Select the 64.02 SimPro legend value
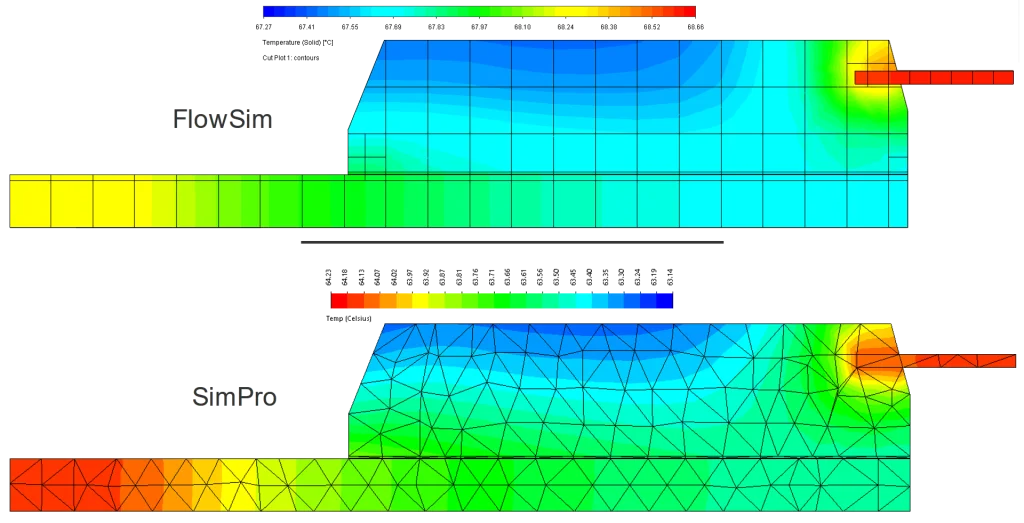 394,277
